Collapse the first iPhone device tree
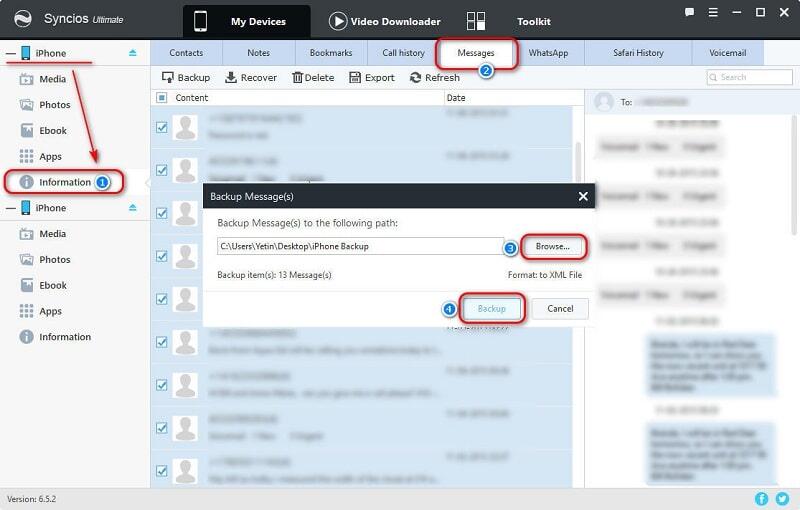Image resolution: width=800 pixels, height=510 pixels. pyautogui.click(x=10, y=52)
